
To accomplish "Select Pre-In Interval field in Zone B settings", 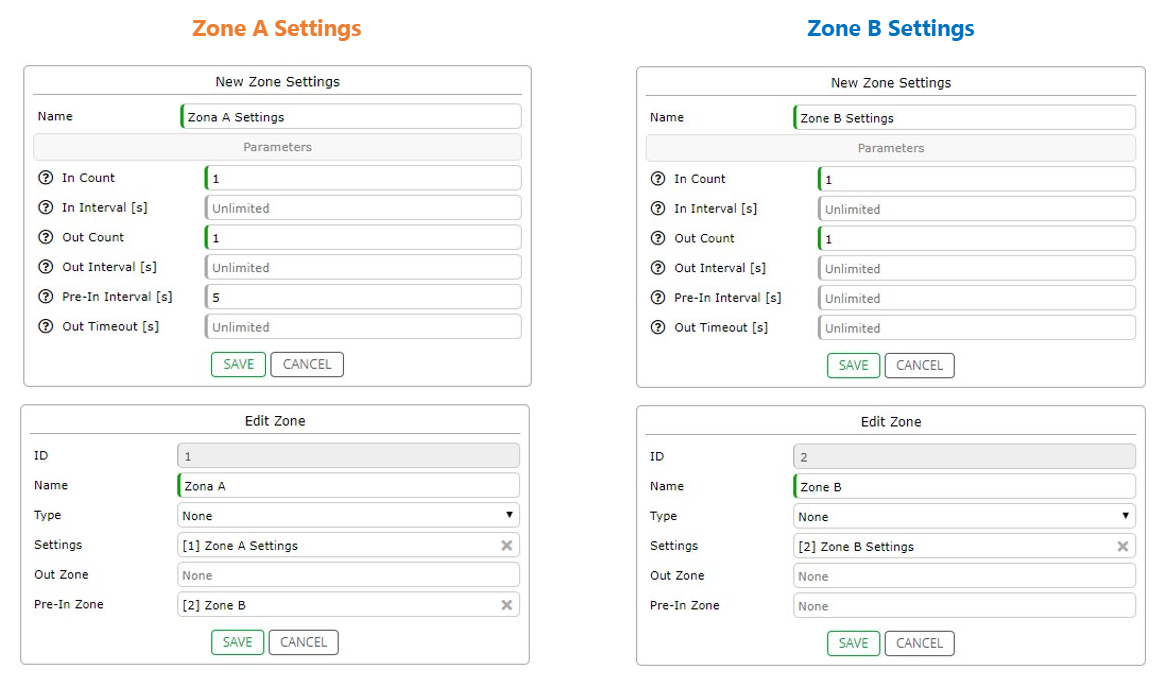I will point(977,298).
